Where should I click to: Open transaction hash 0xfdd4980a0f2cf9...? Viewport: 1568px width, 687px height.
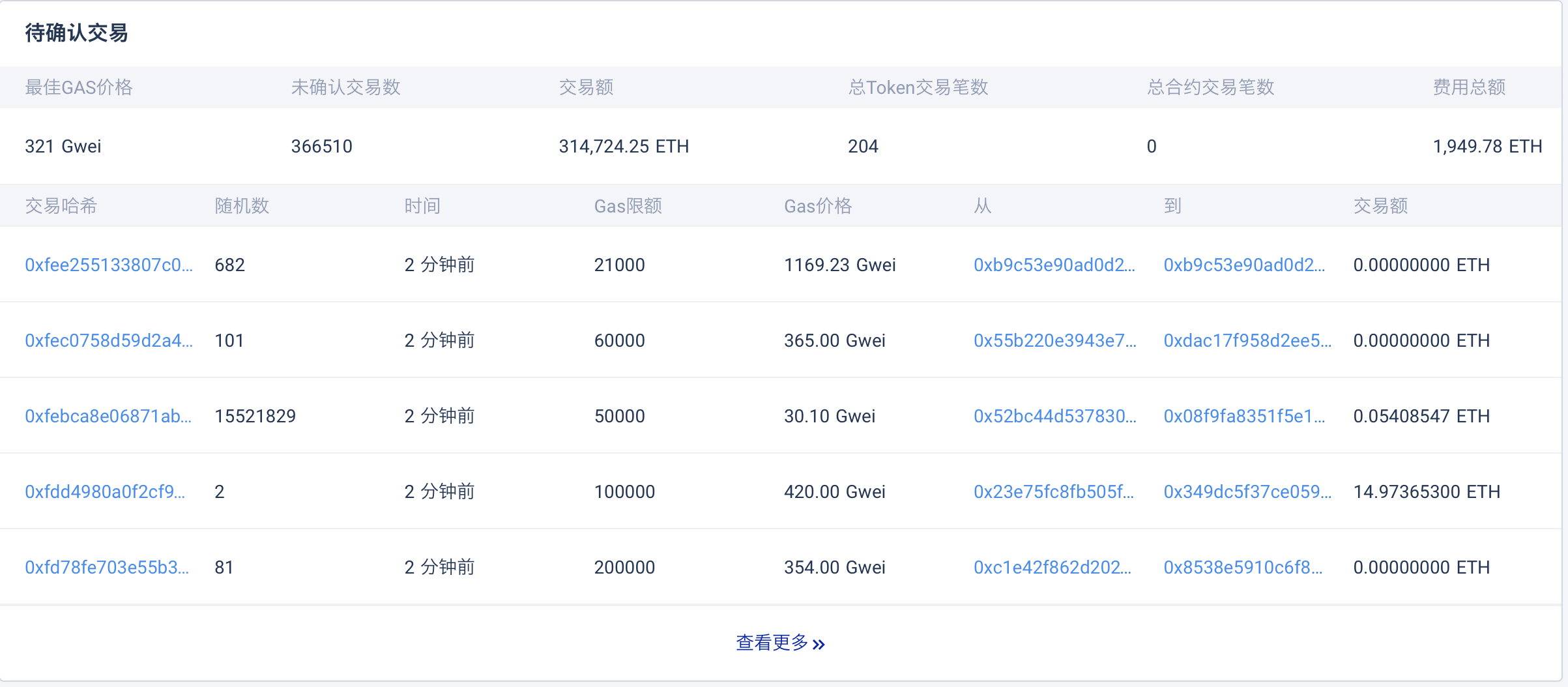click(x=105, y=491)
